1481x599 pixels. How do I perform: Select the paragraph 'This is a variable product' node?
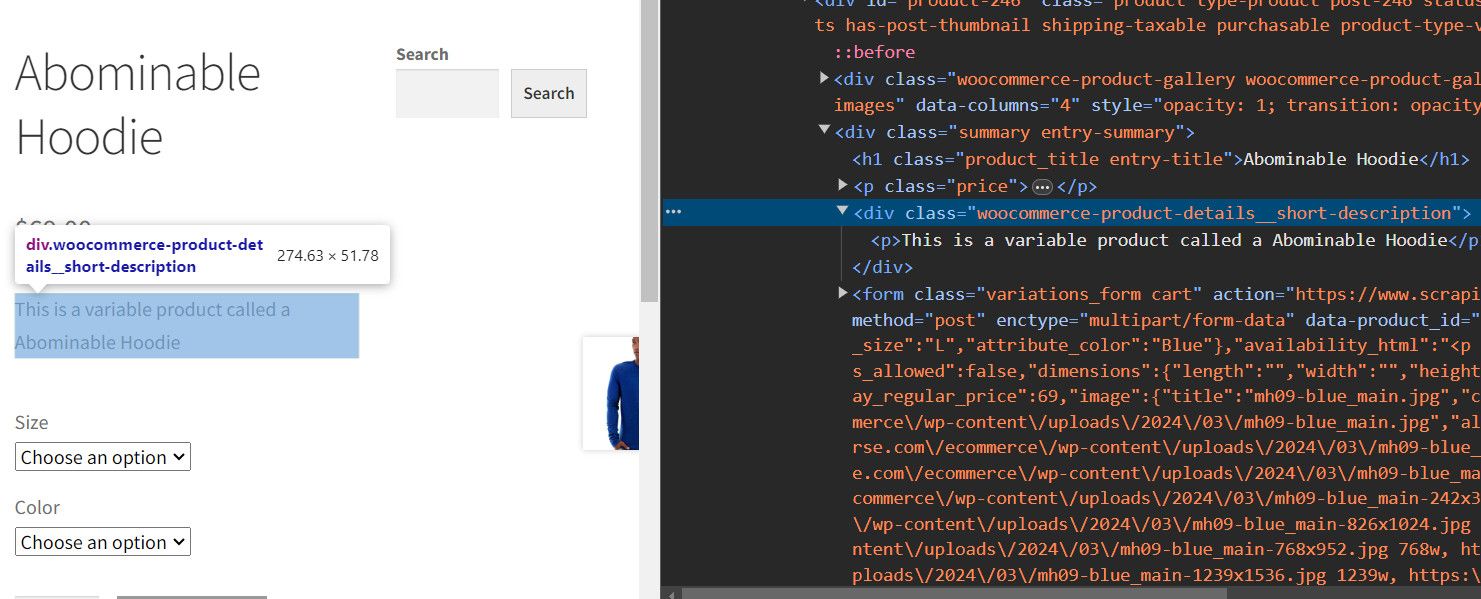click(x=1176, y=240)
